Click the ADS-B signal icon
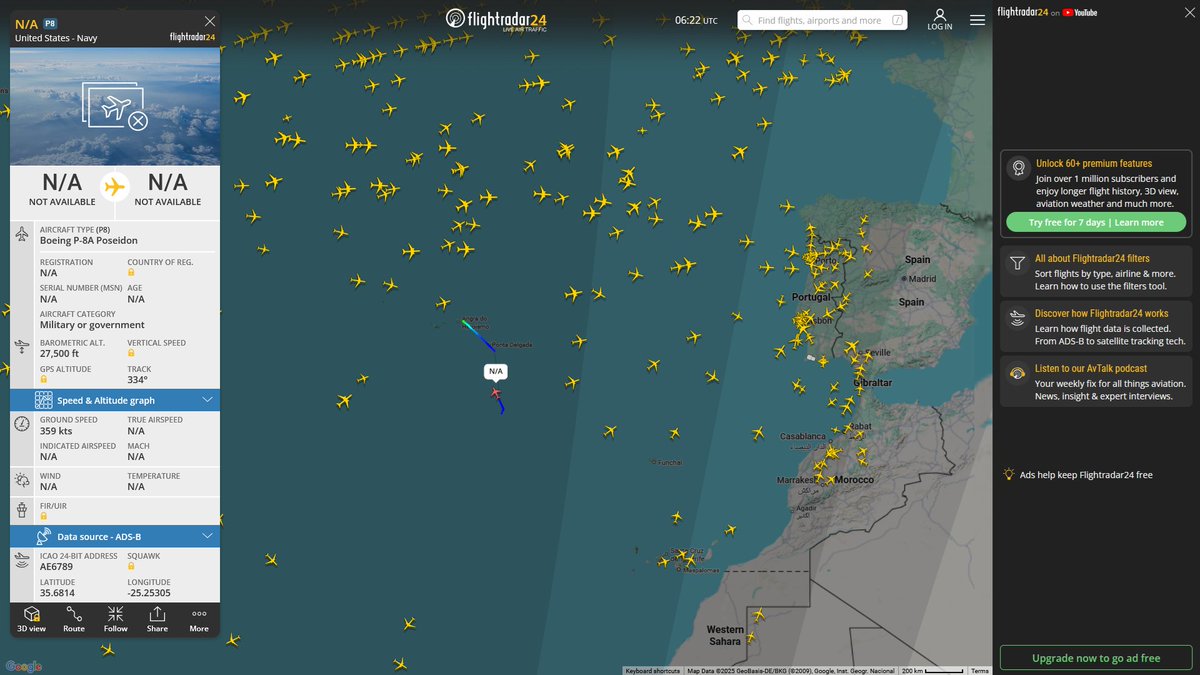 22,562
